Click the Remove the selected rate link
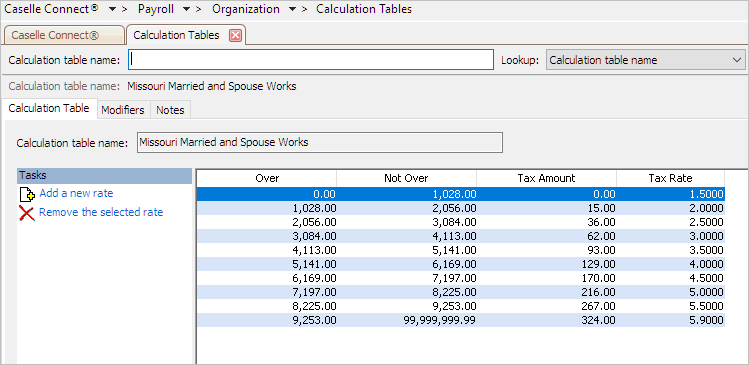The height and width of the screenshot is (365, 749). [101, 212]
